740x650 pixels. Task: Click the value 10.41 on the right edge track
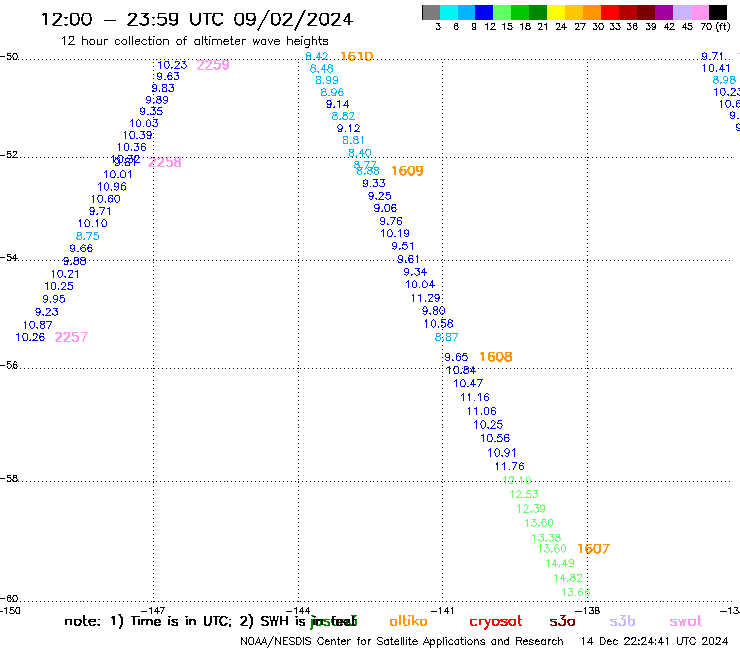[716, 68]
